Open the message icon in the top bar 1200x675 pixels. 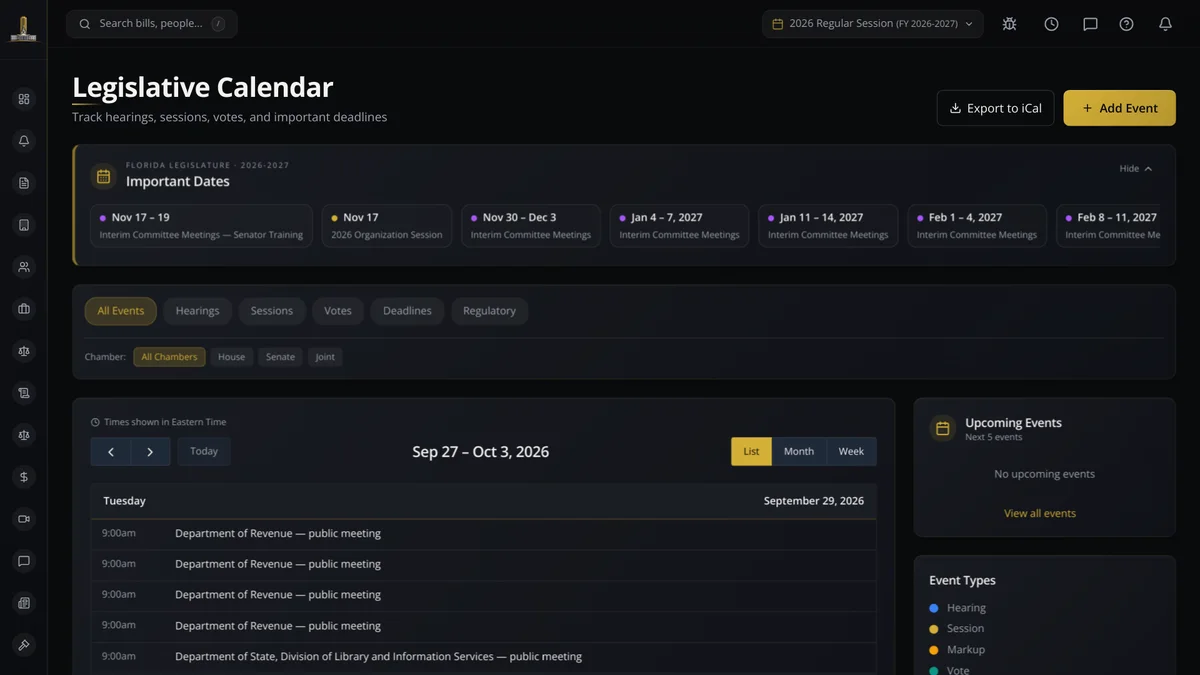(x=1090, y=24)
